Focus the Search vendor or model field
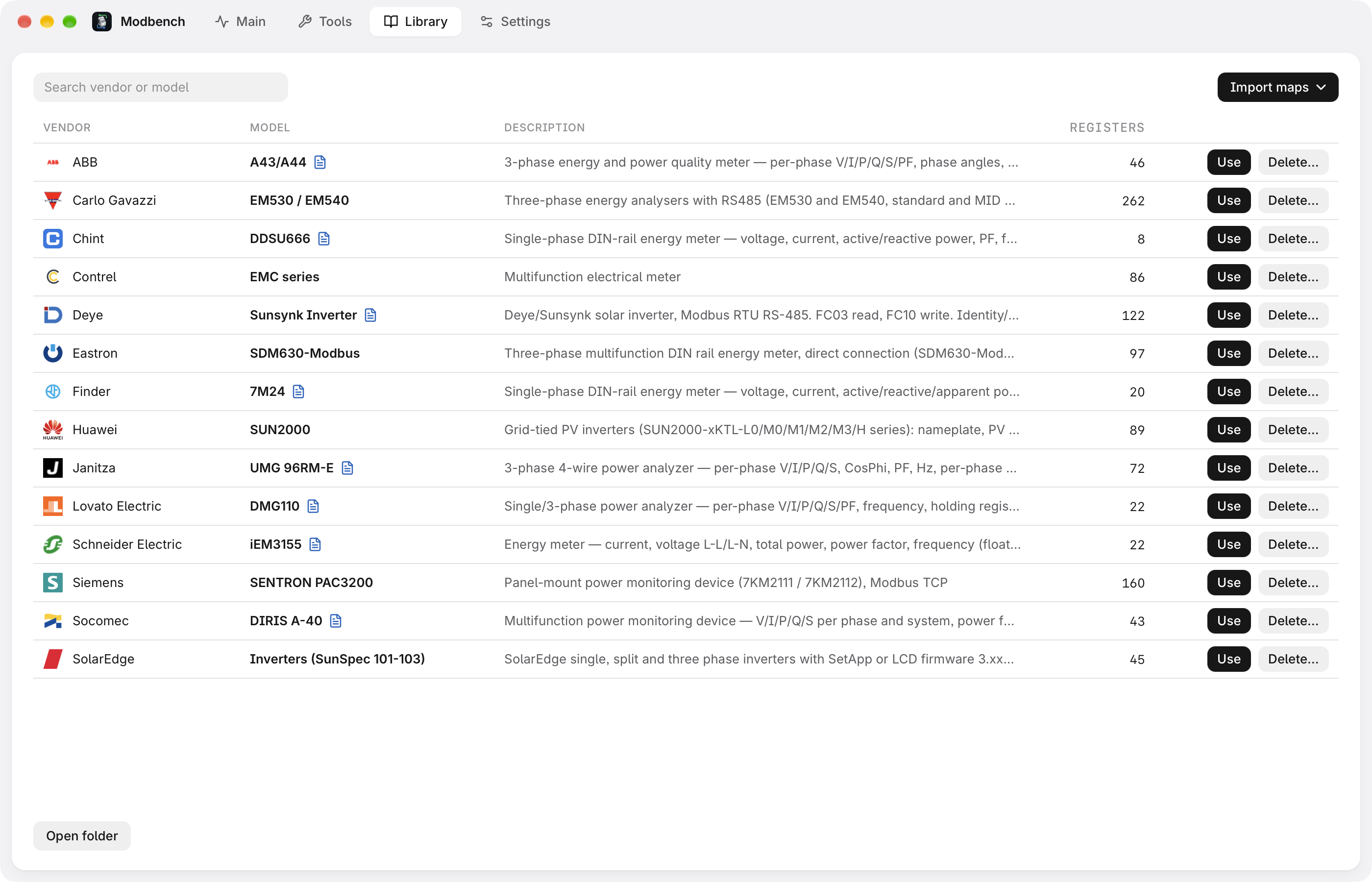Screen dimensions: 1372x882 point(160,87)
